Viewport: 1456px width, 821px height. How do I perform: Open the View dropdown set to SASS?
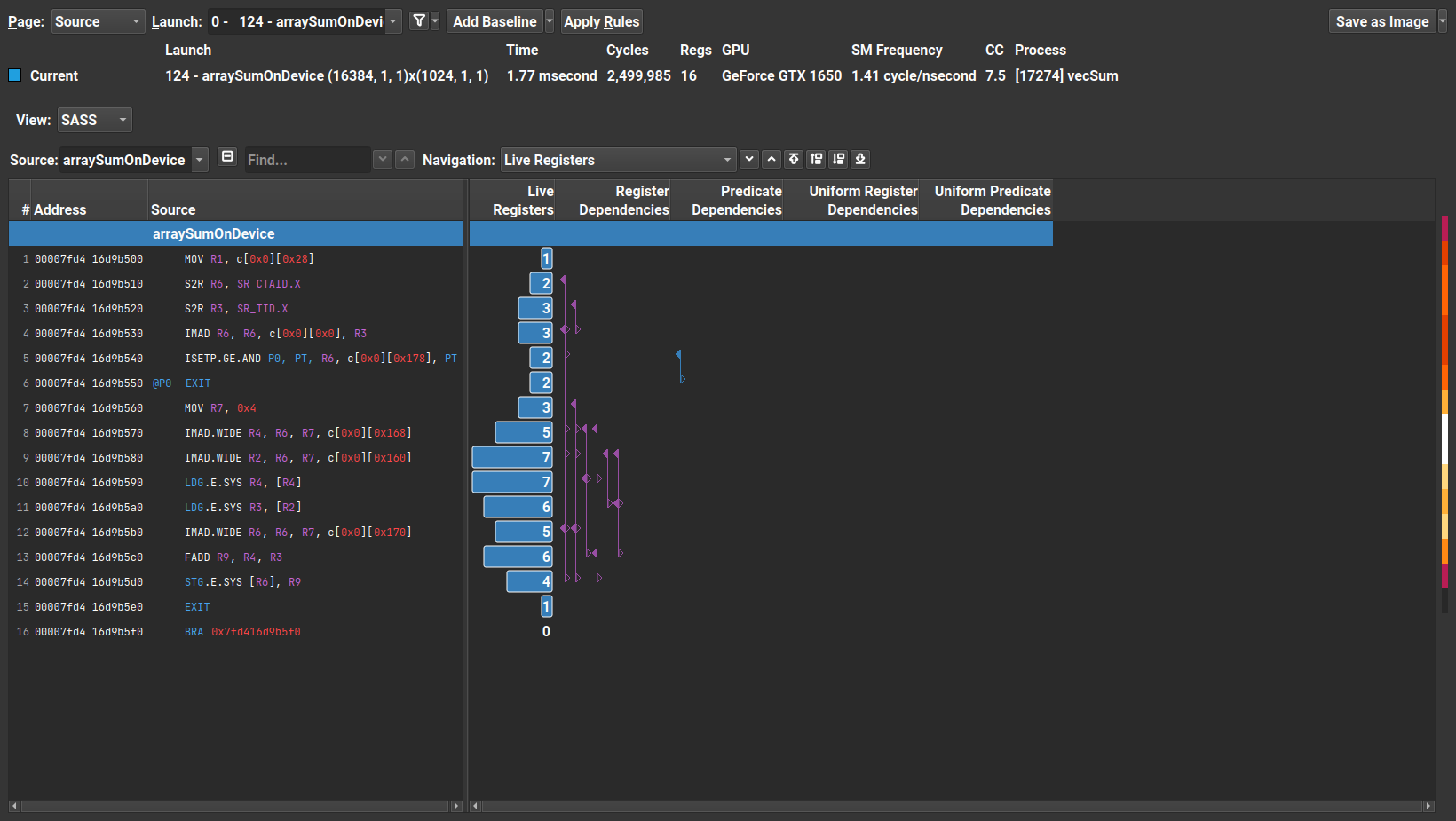pyautogui.click(x=95, y=120)
